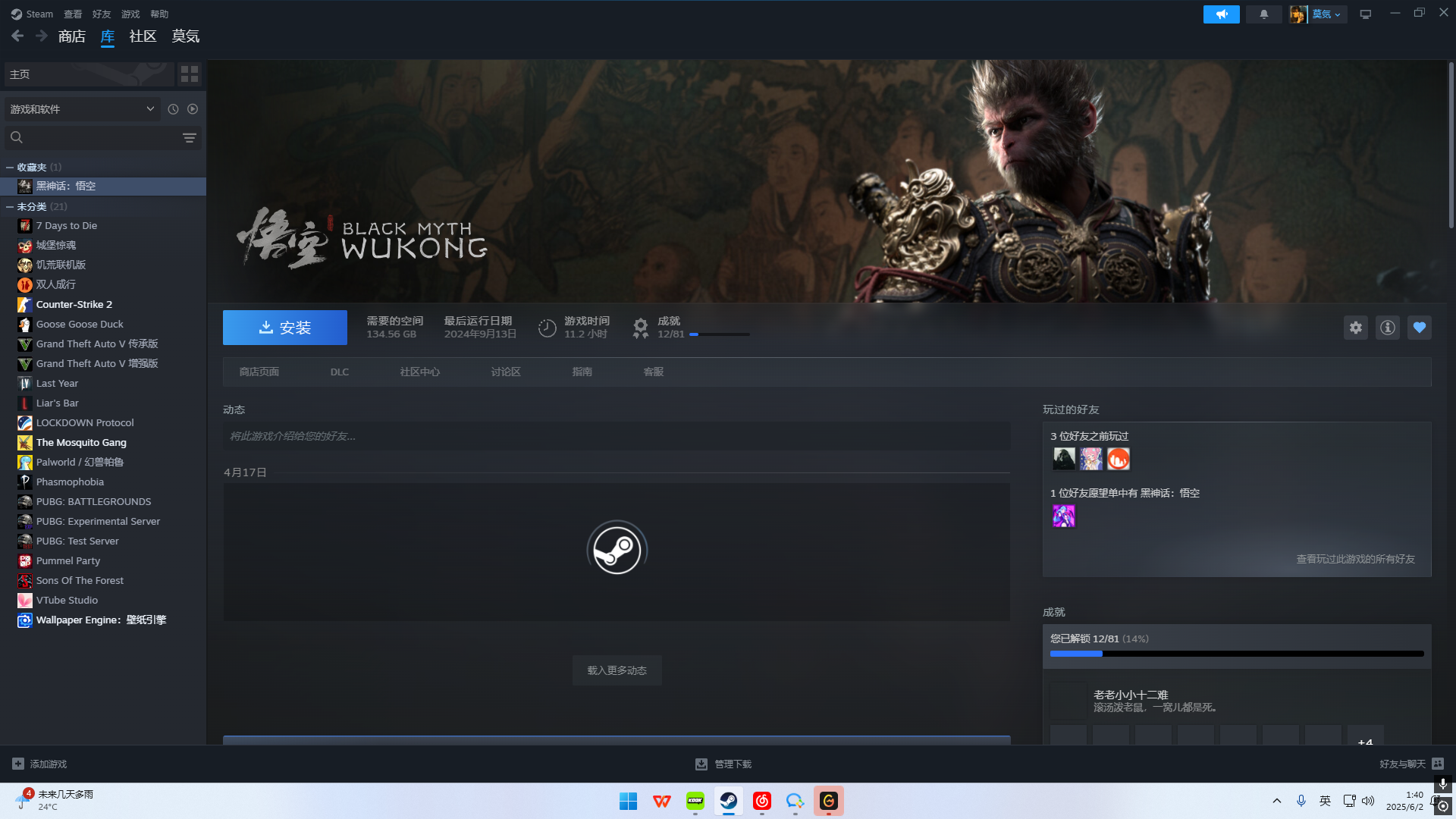Click 载入更多动态 button
The image size is (1456, 819).
[617, 670]
